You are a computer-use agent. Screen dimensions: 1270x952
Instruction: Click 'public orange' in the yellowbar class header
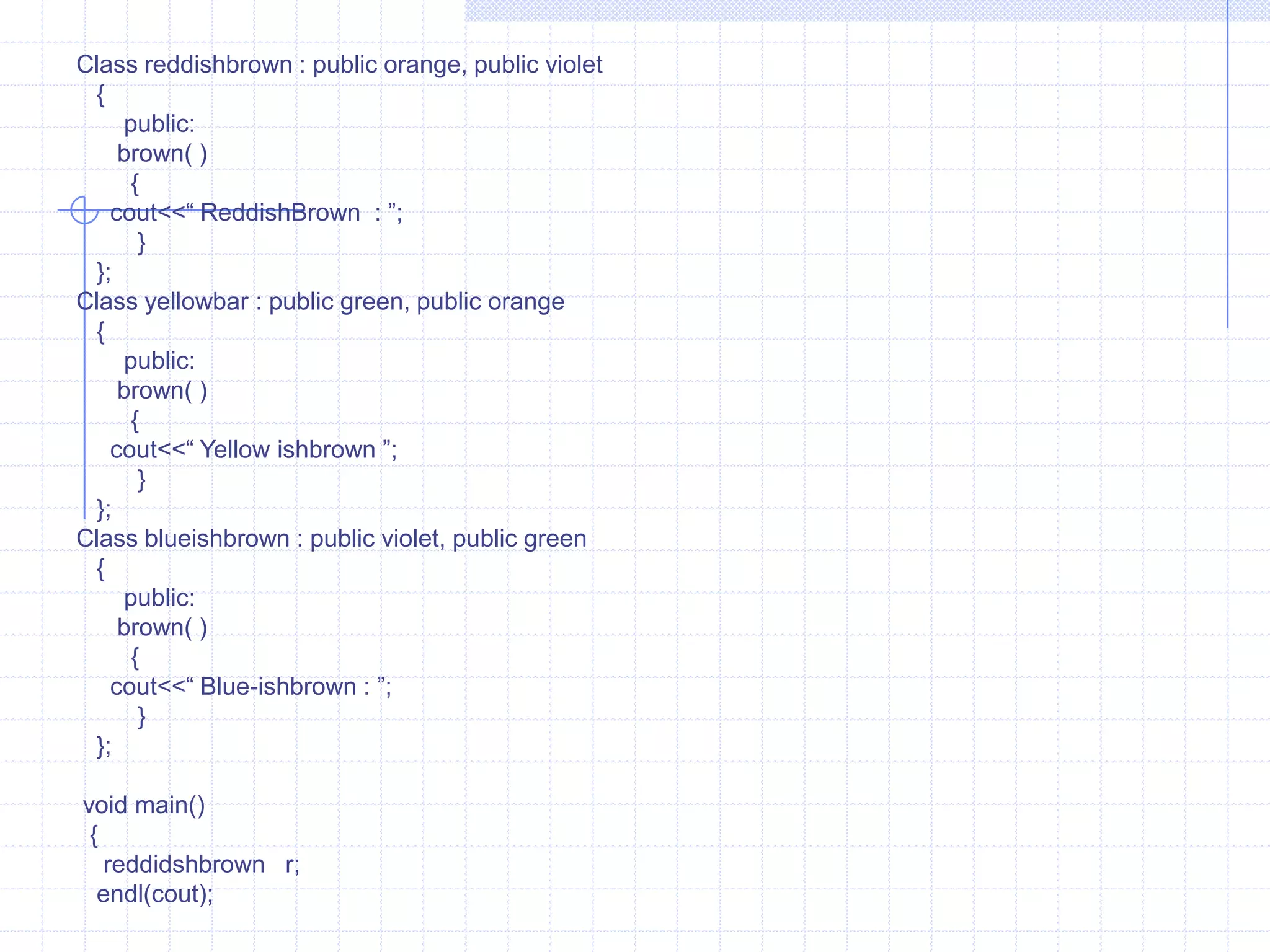pos(490,302)
